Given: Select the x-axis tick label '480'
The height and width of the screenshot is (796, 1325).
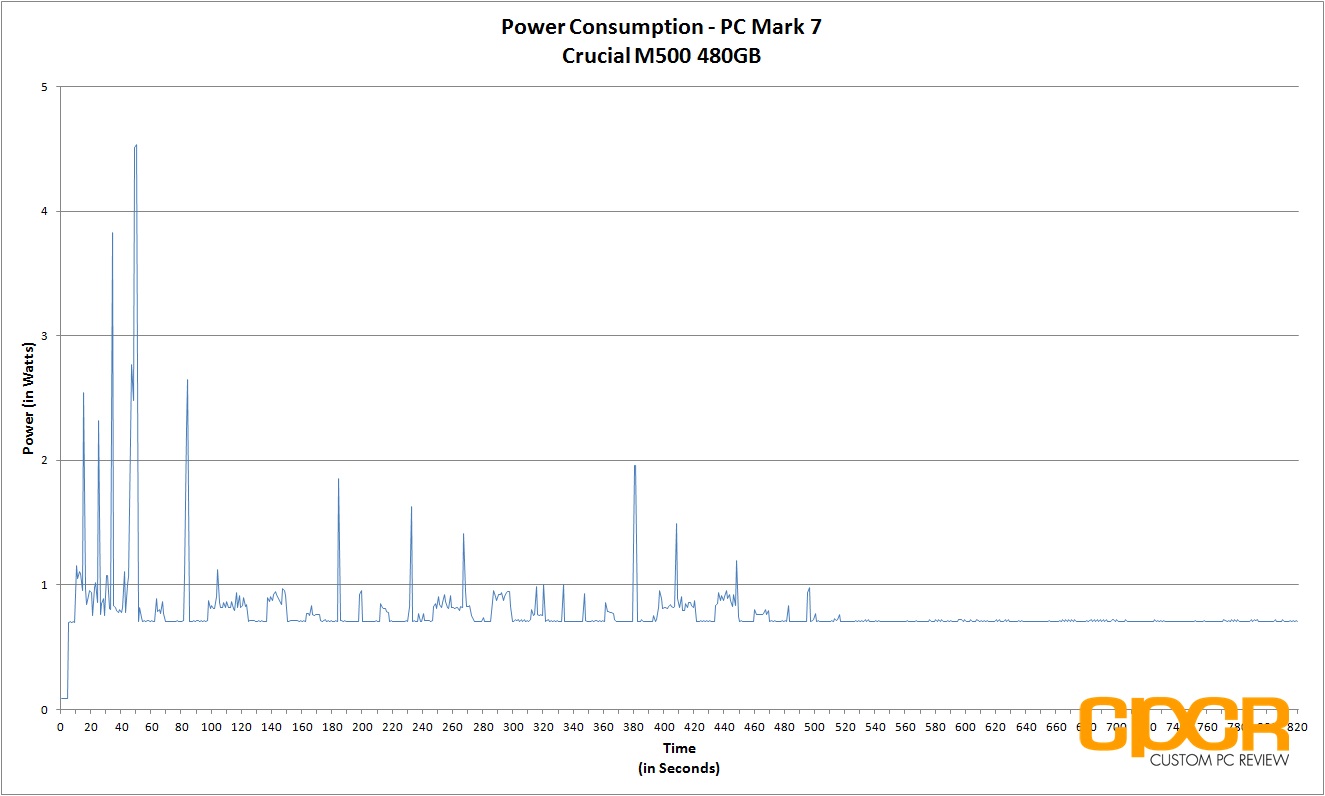Looking at the screenshot, I should pos(785,727).
